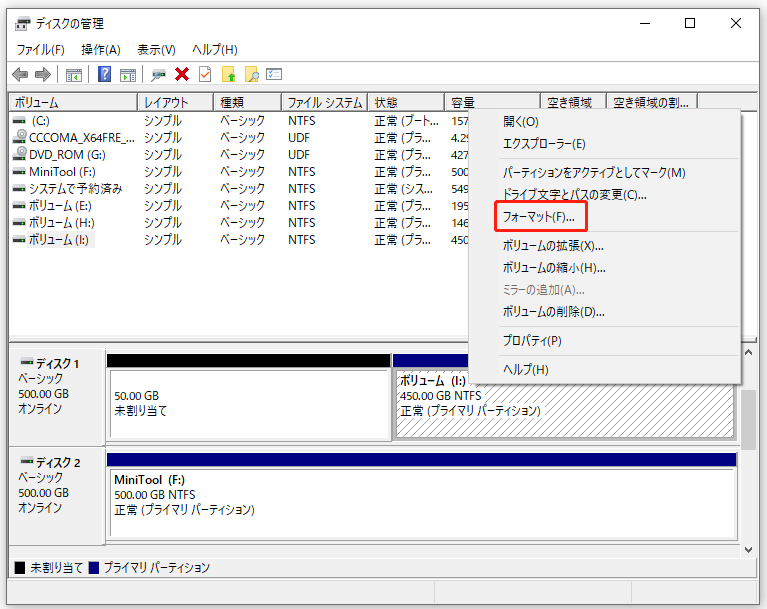Click the ディスク 2 label panel
Viewport: 767px width, 609px height.
pos(56,496)
